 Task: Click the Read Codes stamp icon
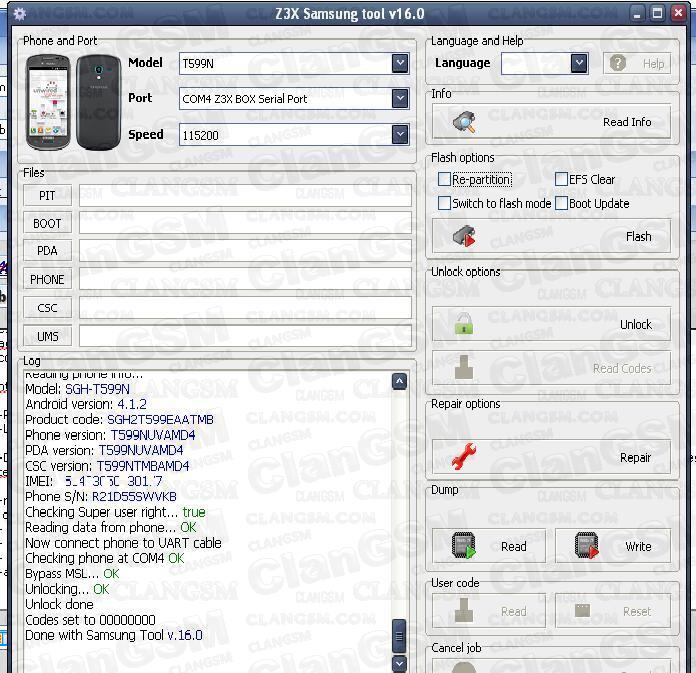(464, 367)
